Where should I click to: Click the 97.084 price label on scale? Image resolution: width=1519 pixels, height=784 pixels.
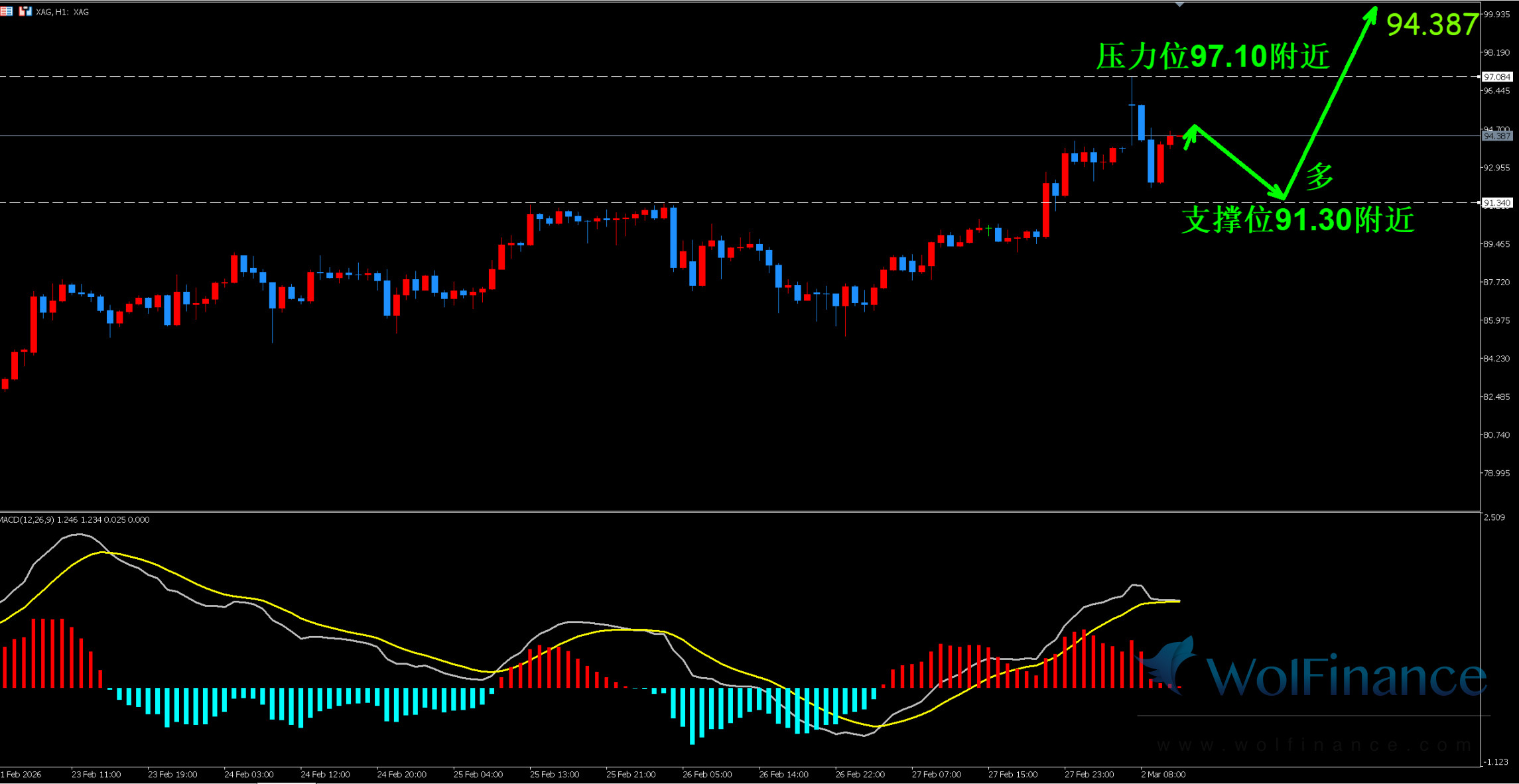tap(1496, 77)
